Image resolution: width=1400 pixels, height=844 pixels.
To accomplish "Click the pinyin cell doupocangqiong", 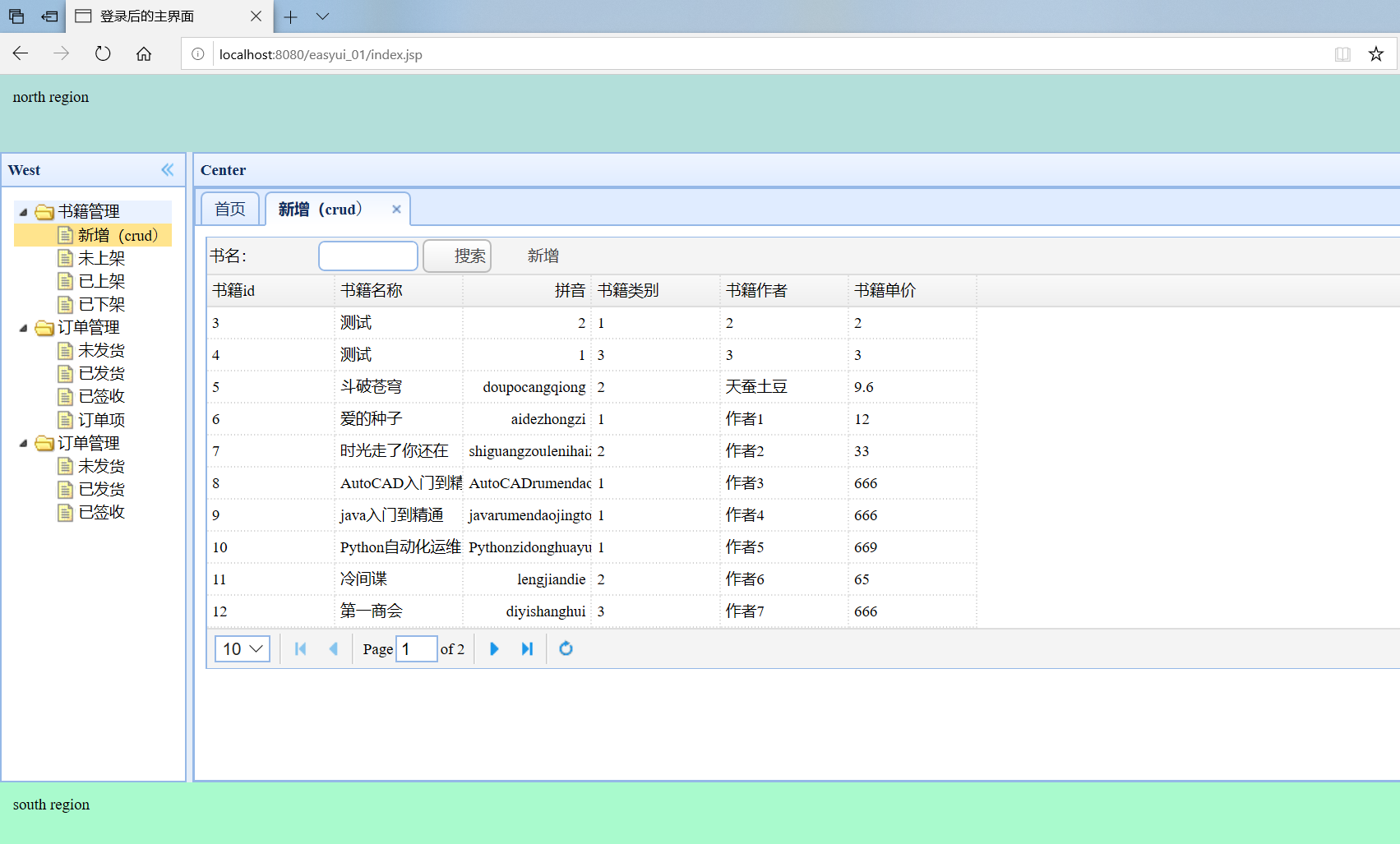I will [527, 387].
